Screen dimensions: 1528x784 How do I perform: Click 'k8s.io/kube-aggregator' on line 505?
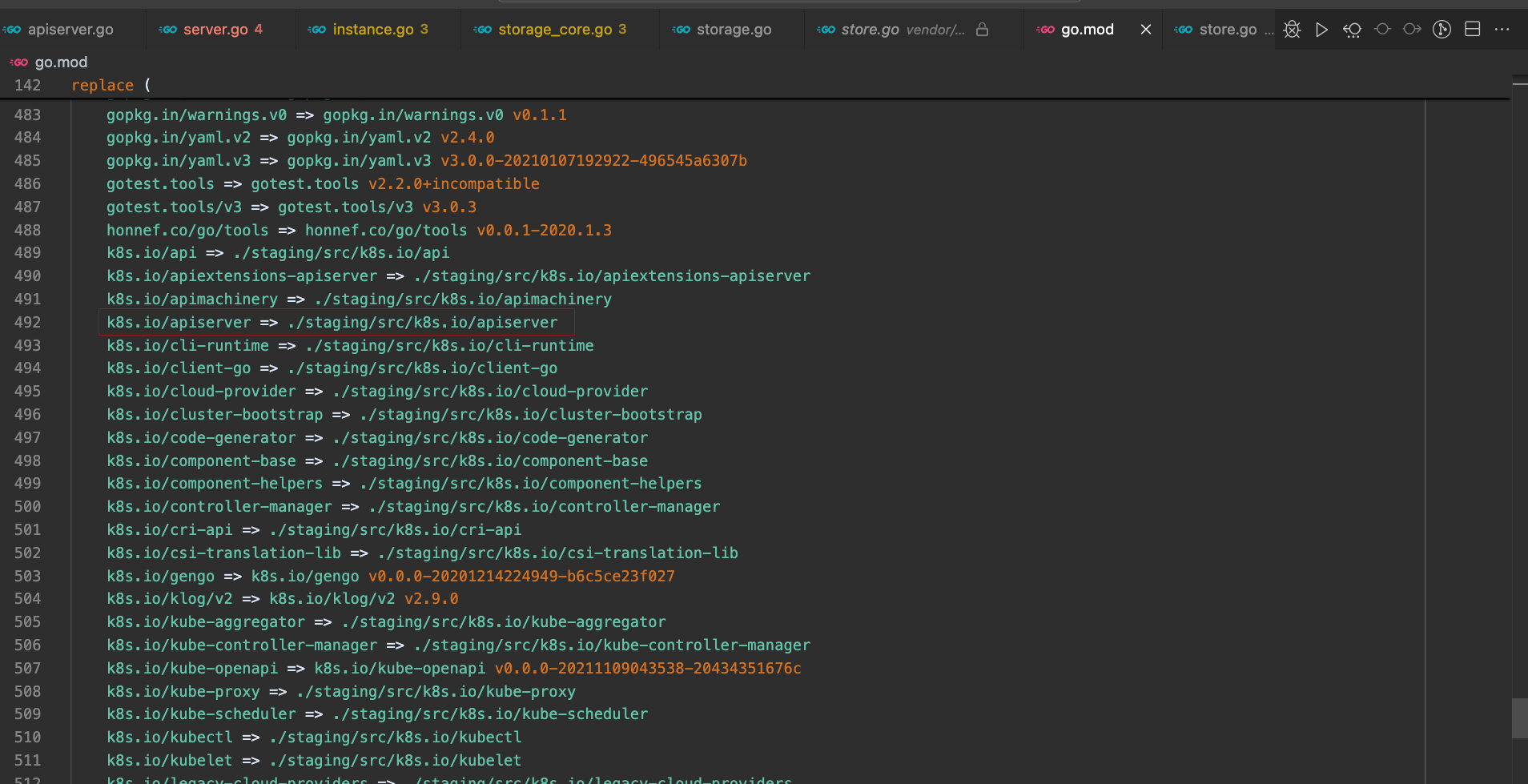(x=206, y=622)
